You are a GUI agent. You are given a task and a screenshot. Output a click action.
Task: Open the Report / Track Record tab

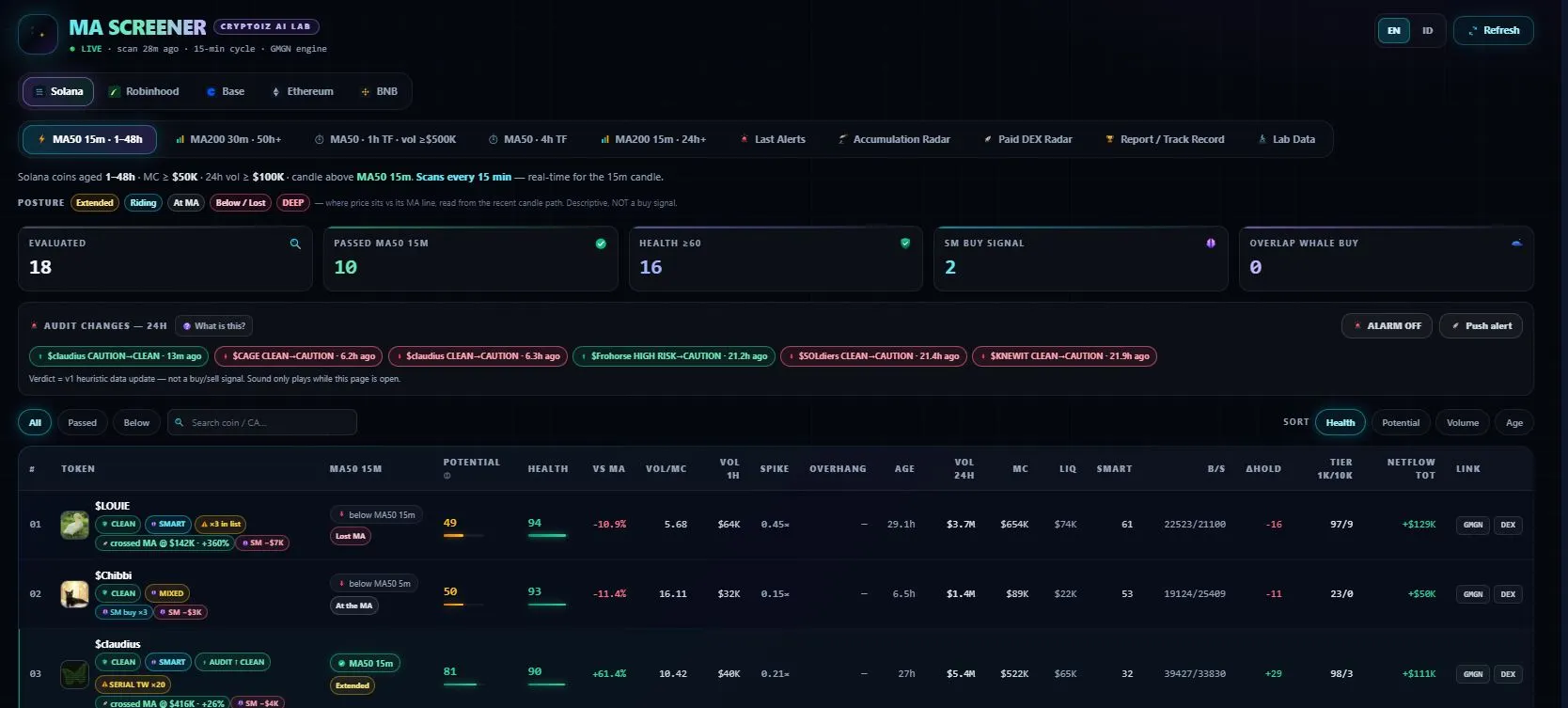[x=1166, y=139]
